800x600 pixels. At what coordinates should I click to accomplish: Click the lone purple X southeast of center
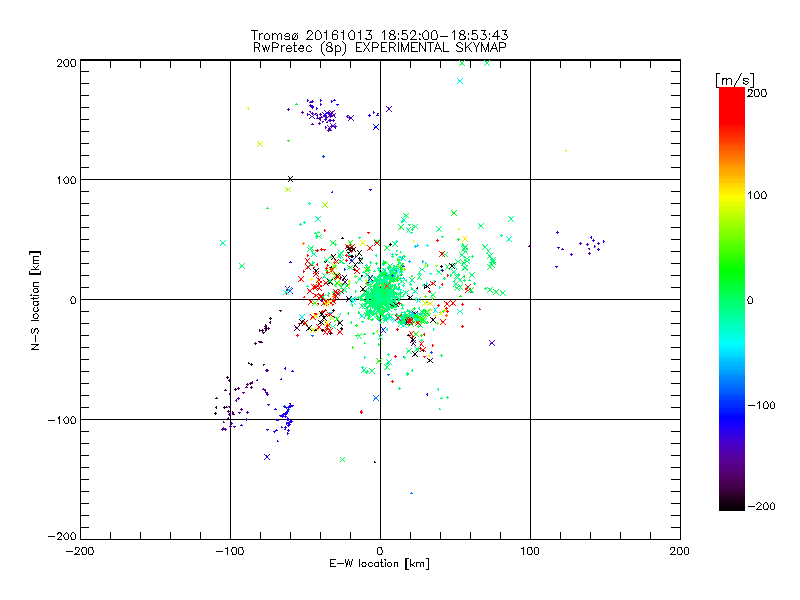click(x=492, y=343)
